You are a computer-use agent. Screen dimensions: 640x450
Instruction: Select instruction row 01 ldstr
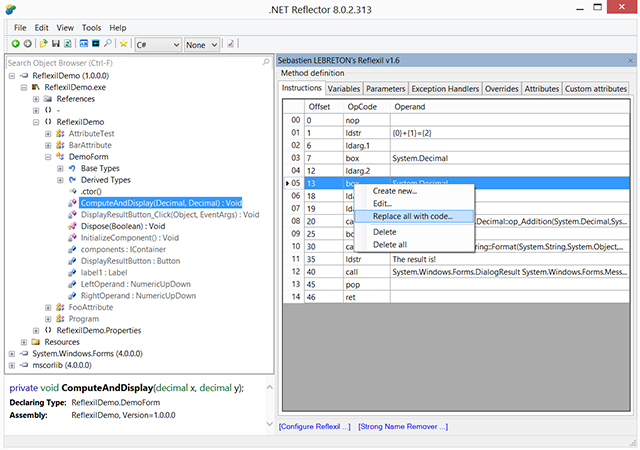(x=456, y=133)
